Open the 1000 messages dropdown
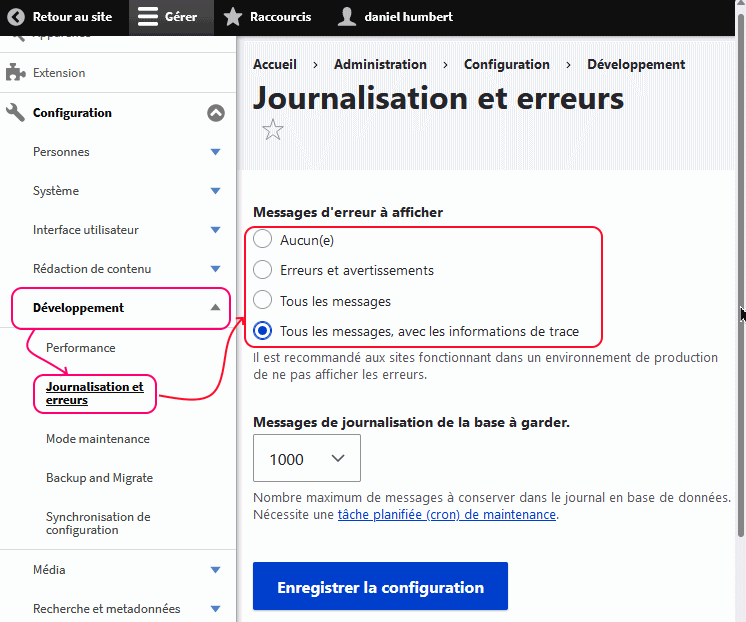The height and width of the screenshot is (622, 746). pos(307,458)
